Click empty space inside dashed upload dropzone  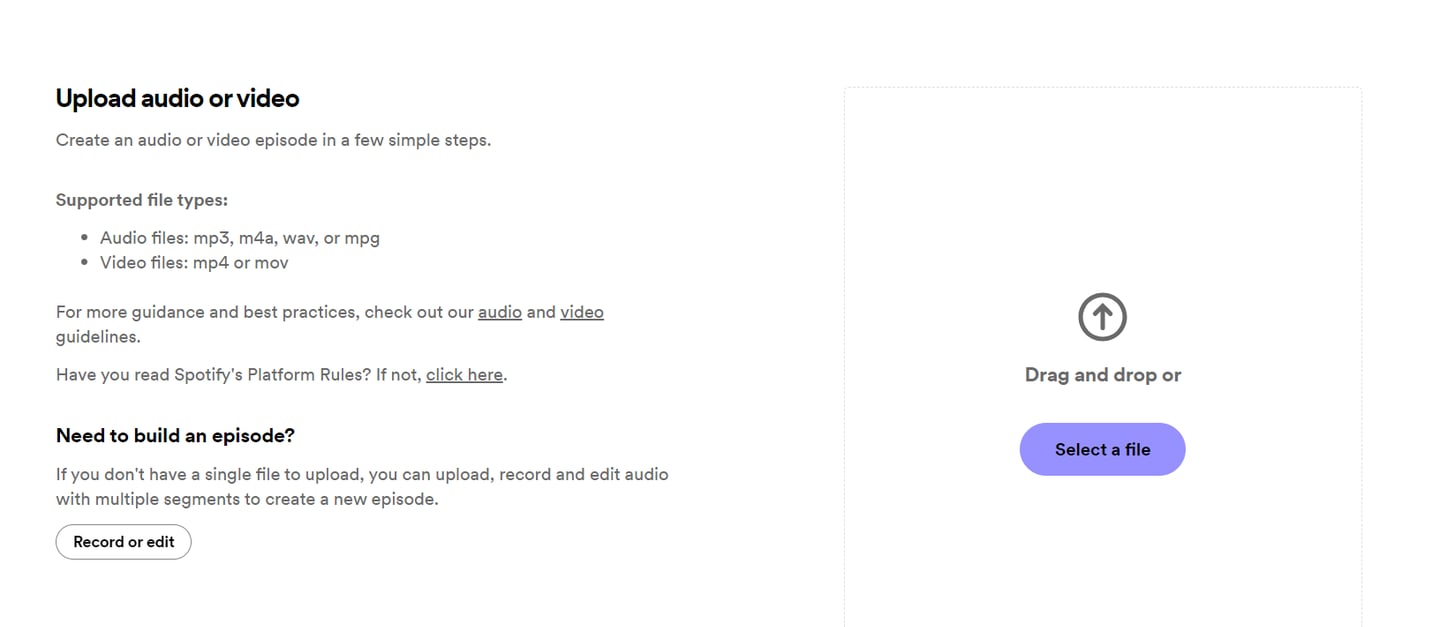(x=1102, y=180)
